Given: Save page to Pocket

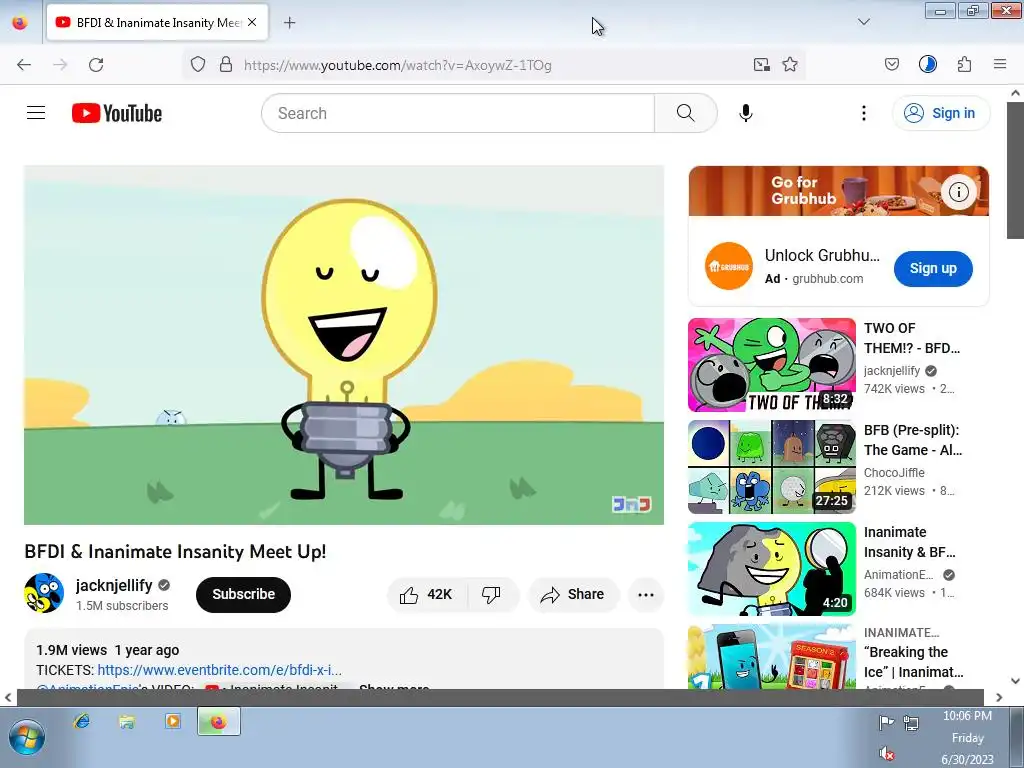Looking at the screenshot, I should click(x=891, y=64).
